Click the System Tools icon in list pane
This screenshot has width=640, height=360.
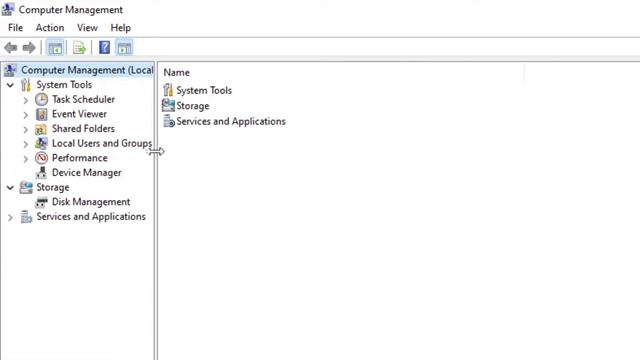[168, 90]
